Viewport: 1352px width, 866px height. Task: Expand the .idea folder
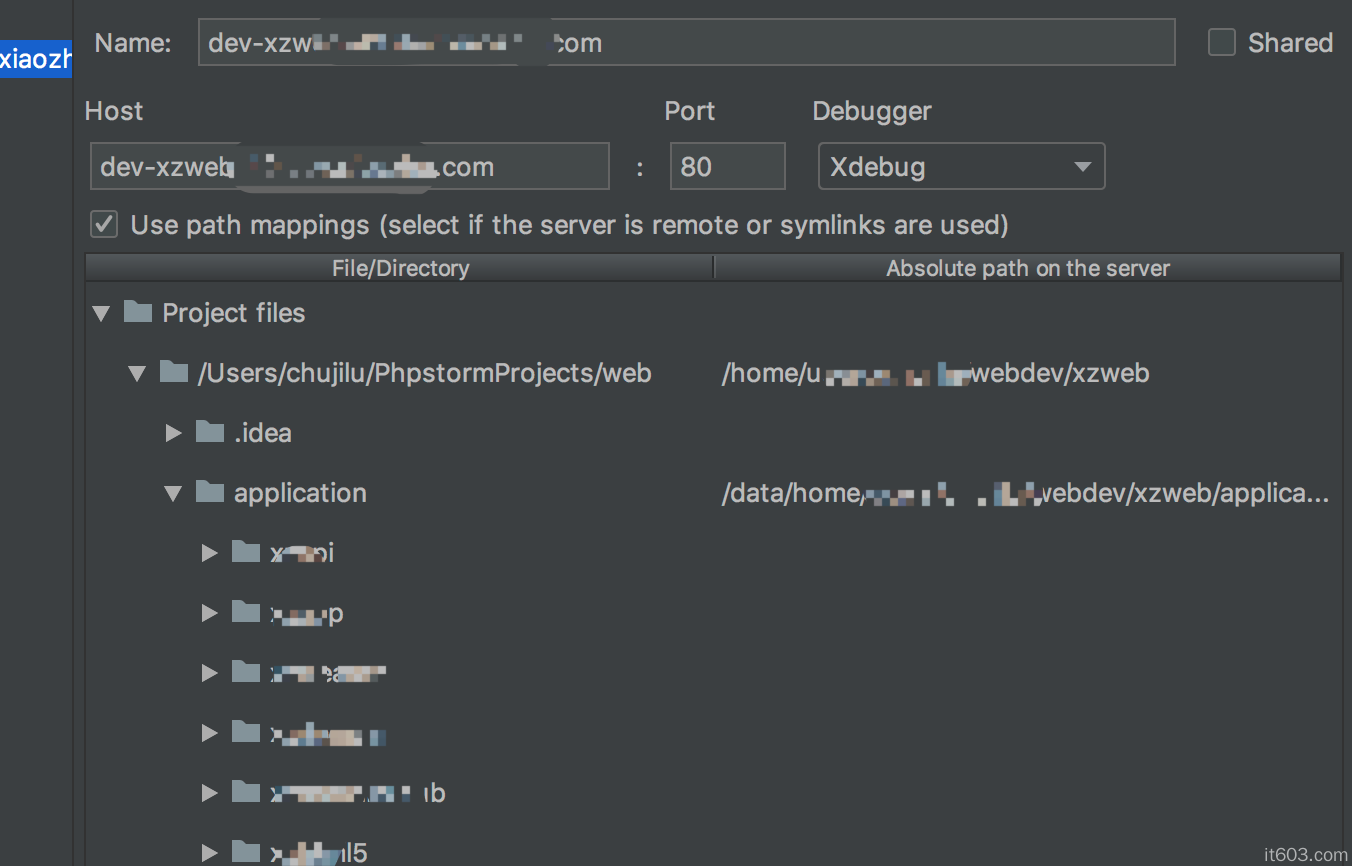[x=173, y=433]
